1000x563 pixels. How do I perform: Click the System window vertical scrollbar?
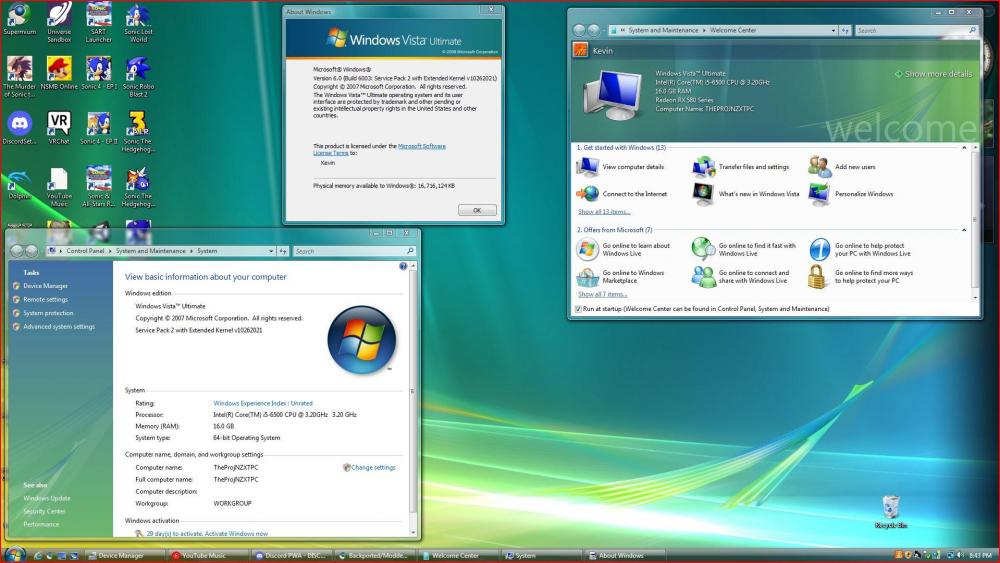click(x=414, y=400)
